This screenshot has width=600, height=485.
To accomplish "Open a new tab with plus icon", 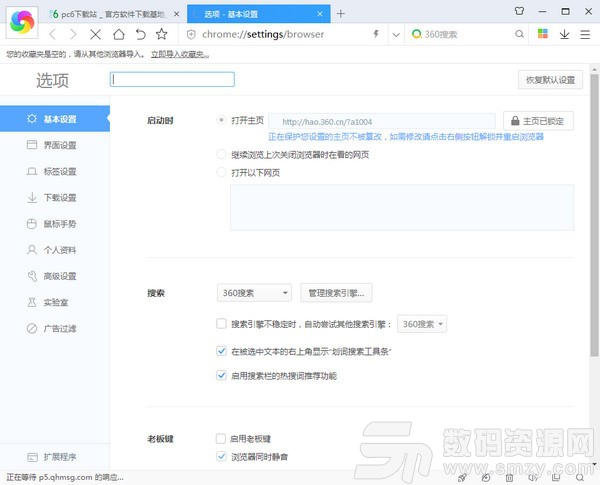I will tap(341, 13).
